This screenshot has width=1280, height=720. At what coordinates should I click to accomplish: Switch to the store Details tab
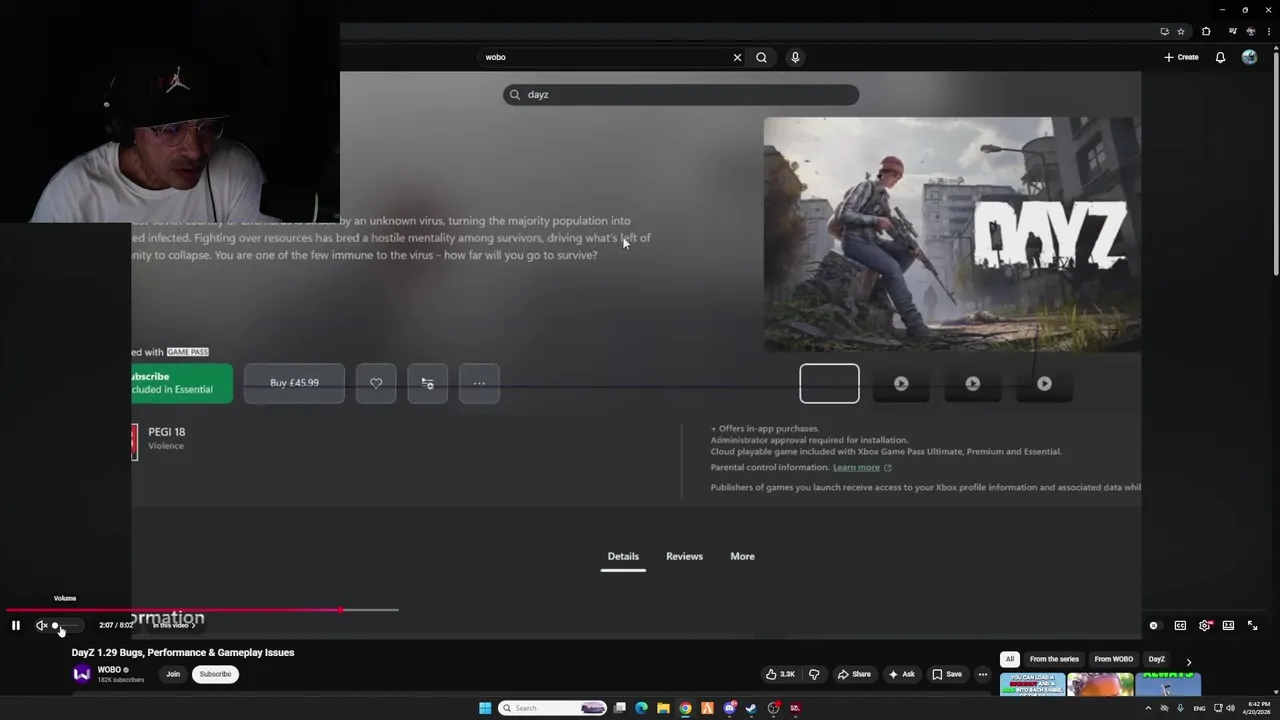pyautogui.click(x=623, y=556)
